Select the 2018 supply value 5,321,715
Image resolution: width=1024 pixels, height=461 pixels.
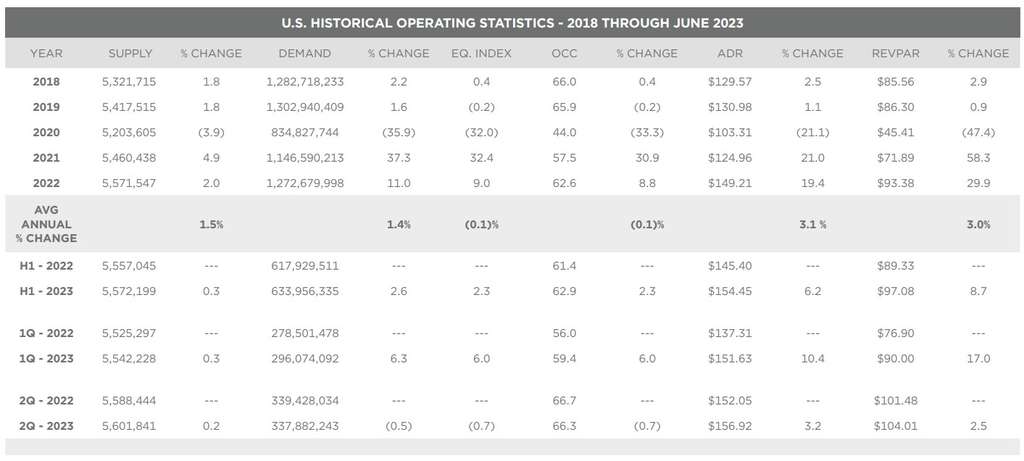pyautogui.click(x=130, y=80)
